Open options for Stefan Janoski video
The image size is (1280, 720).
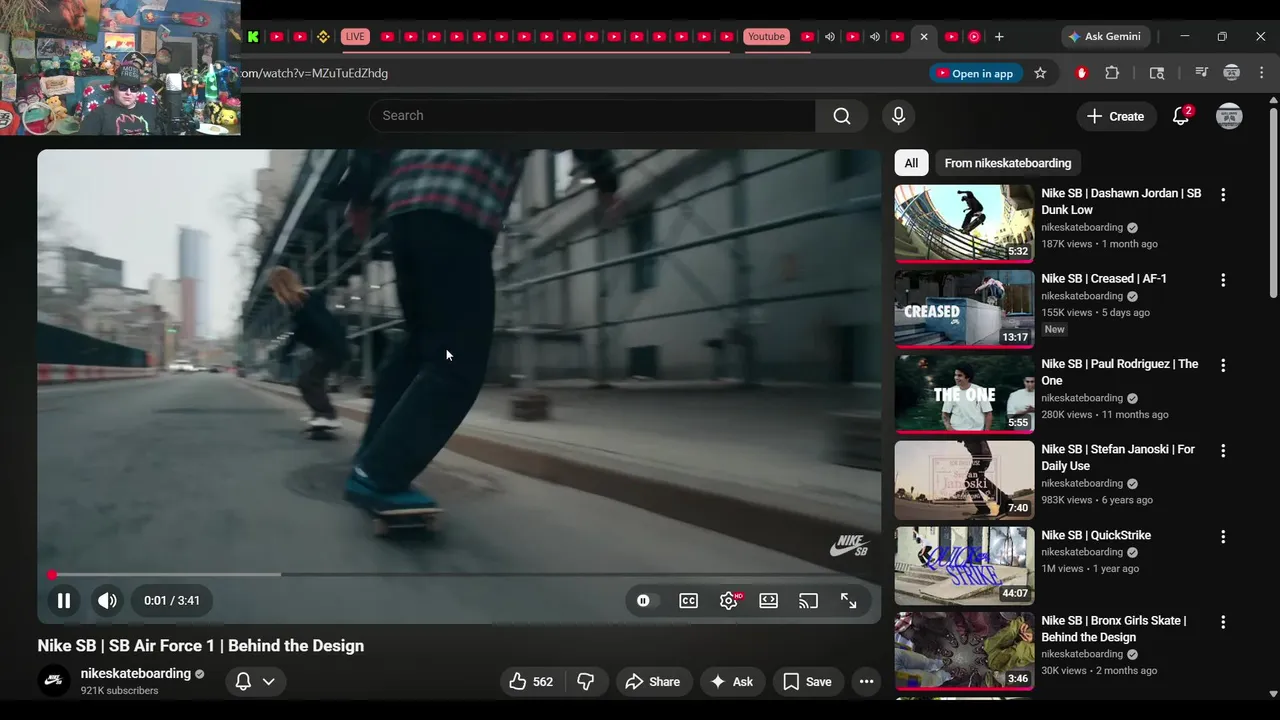point(1222,451)
